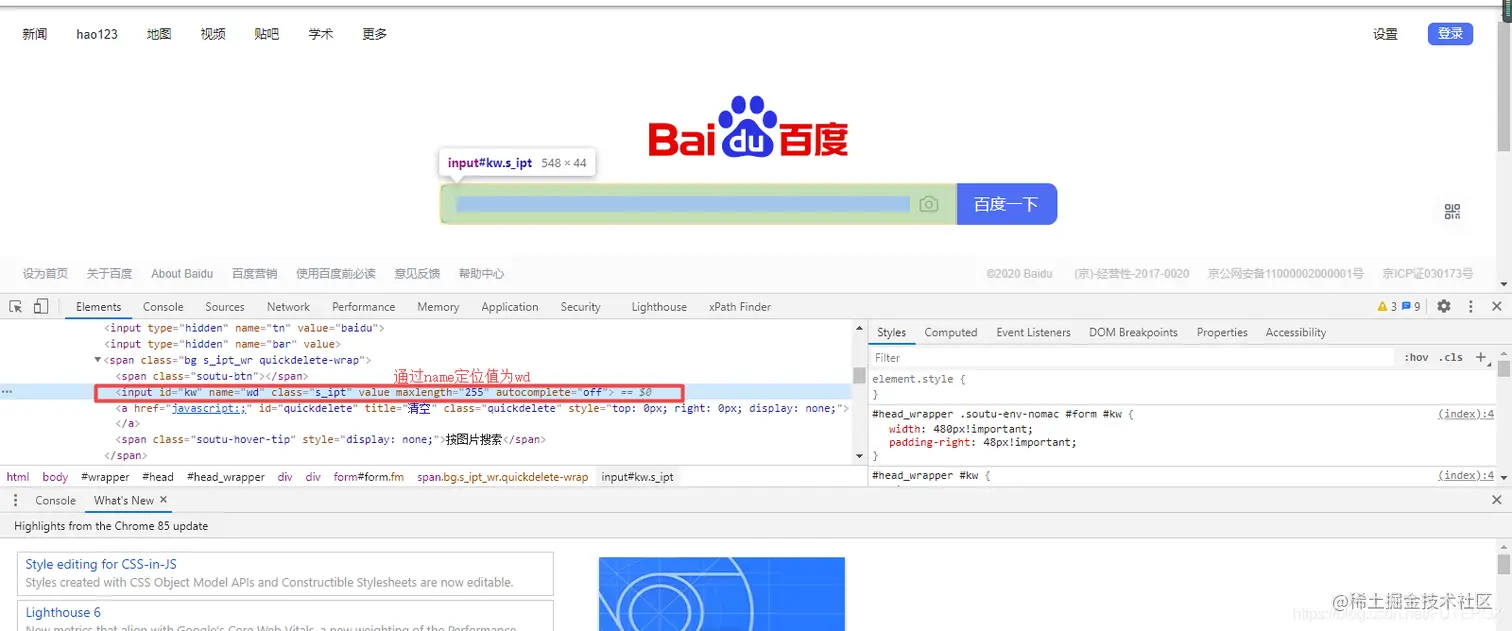Open the Memory tab

click(x=438, y=307)
